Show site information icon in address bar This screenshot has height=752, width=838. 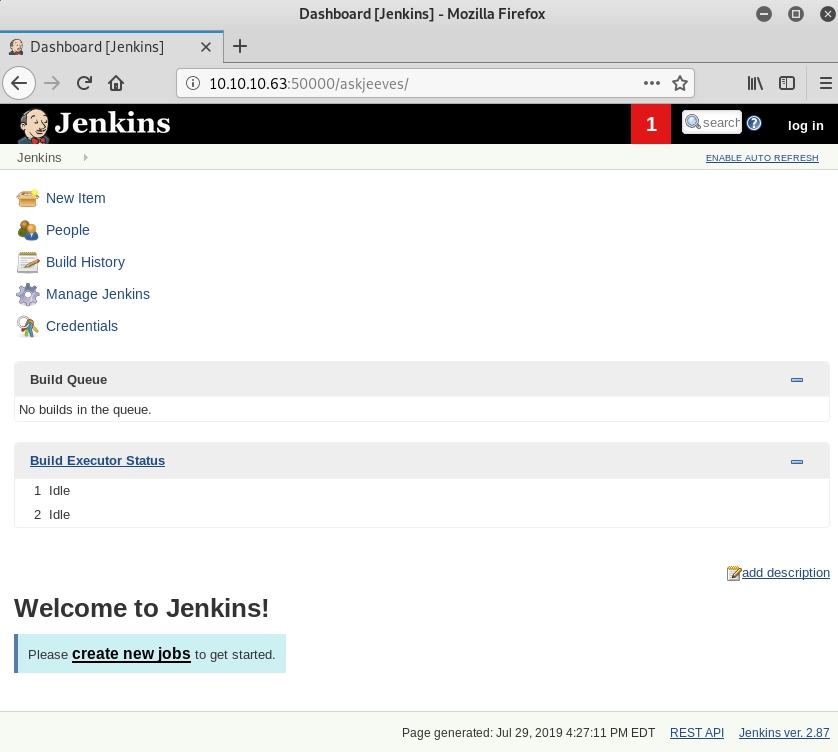point(192,83)
